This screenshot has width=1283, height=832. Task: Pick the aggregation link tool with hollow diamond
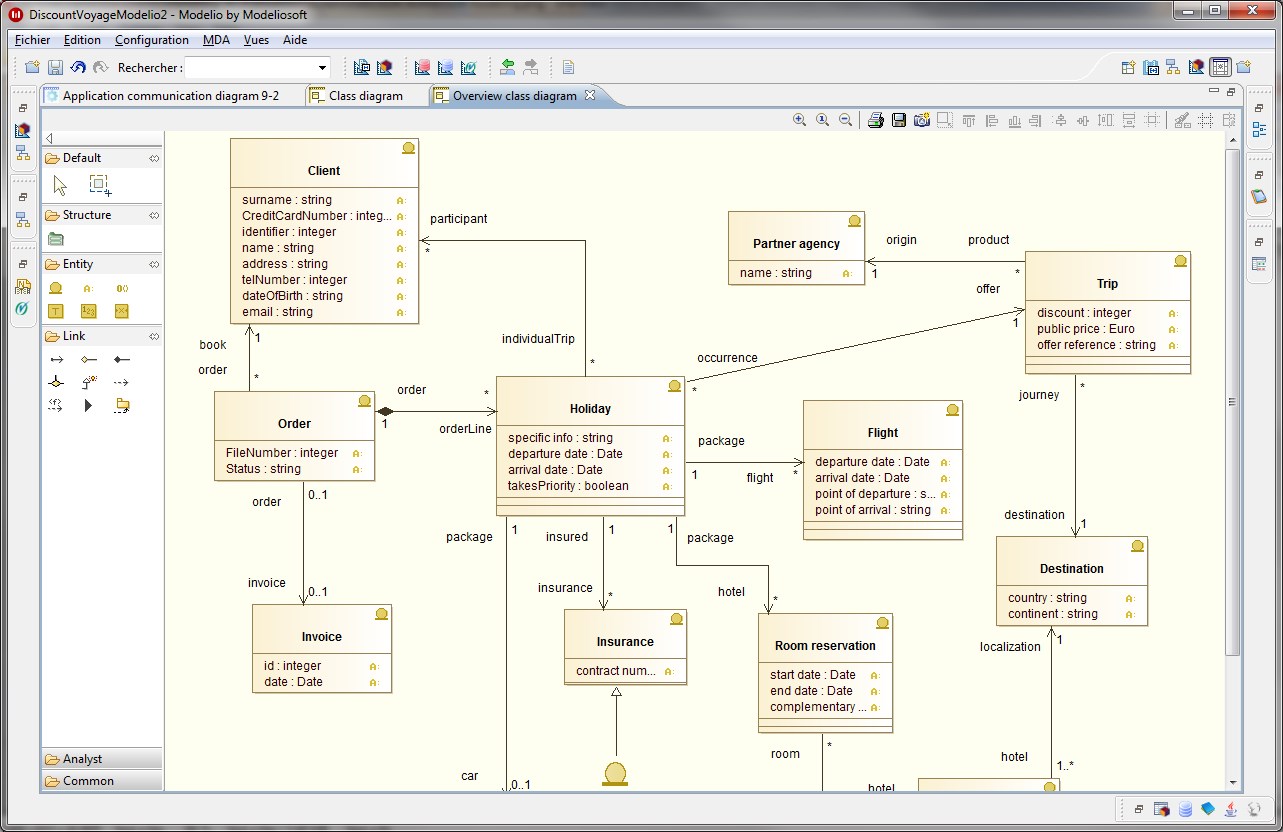click(x=89, y=359)
